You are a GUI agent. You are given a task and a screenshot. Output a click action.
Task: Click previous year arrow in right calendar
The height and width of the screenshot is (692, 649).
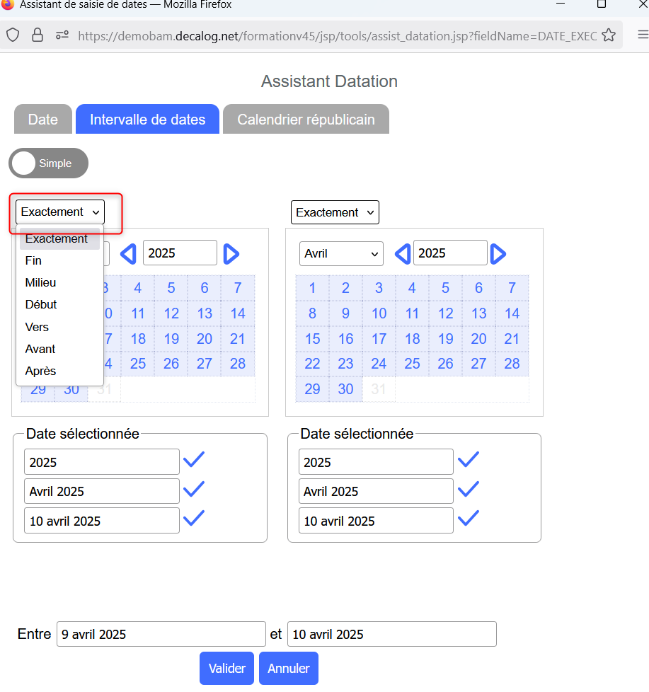(x=402, y=254)
